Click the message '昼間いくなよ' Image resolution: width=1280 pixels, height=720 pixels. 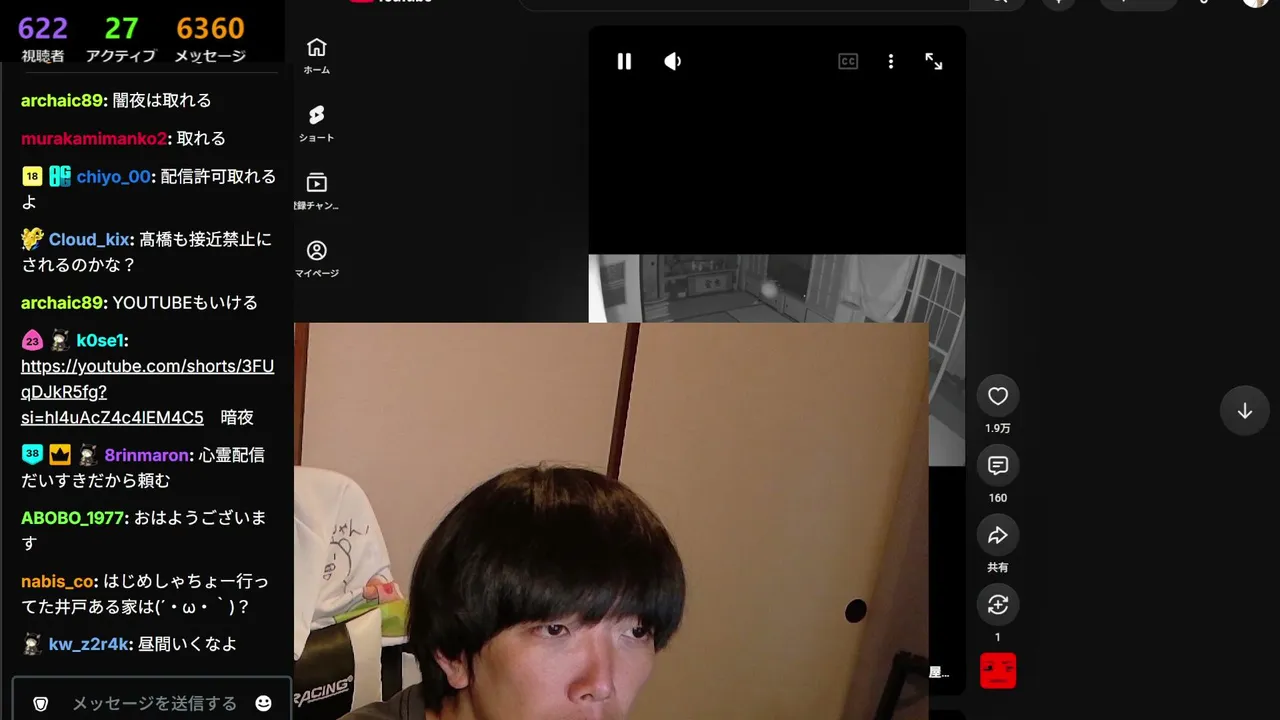point(188,645)
